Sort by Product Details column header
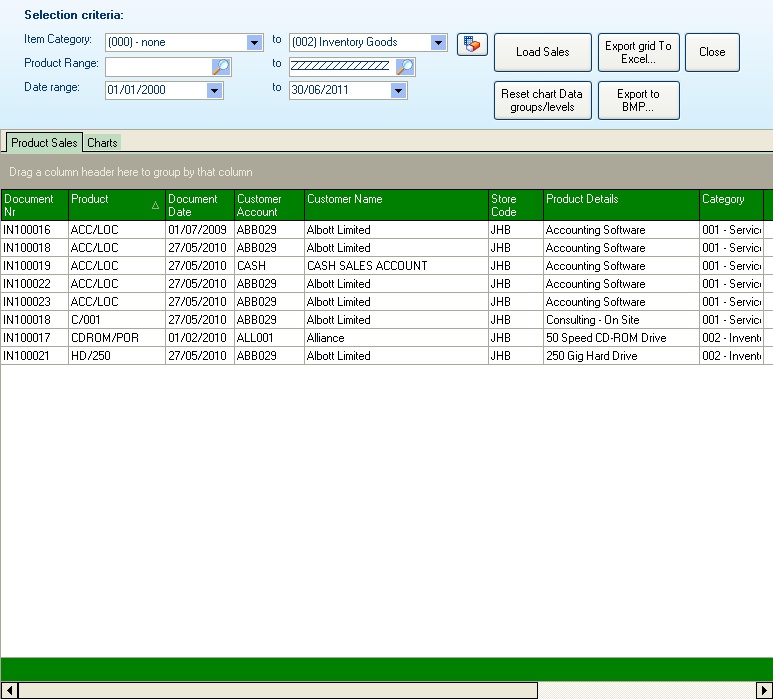 click(621, 205)
